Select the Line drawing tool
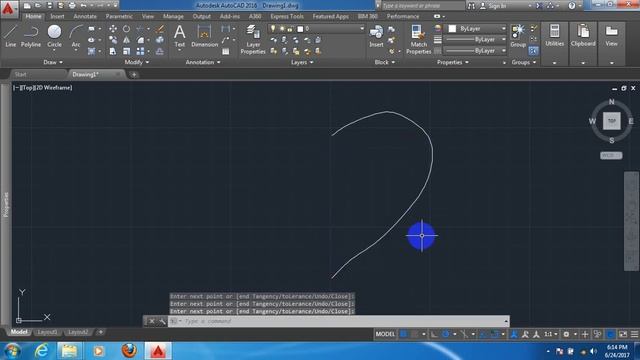Screen dimensions: 640x360 click(x=10, y=36)
